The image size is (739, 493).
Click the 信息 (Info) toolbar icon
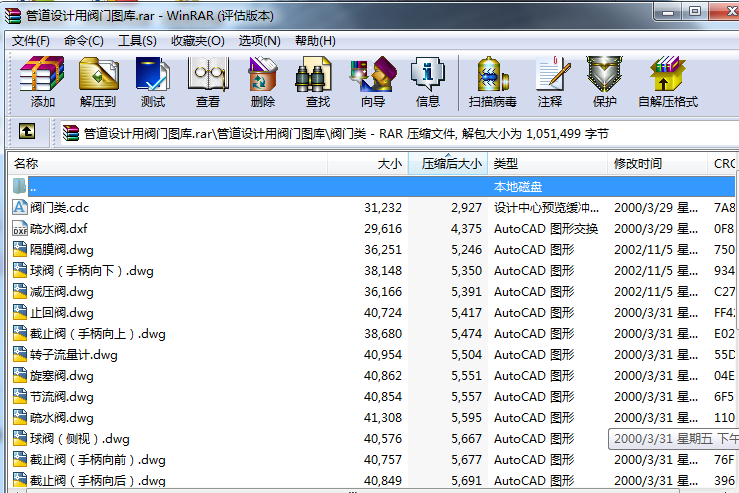(427, 74)
